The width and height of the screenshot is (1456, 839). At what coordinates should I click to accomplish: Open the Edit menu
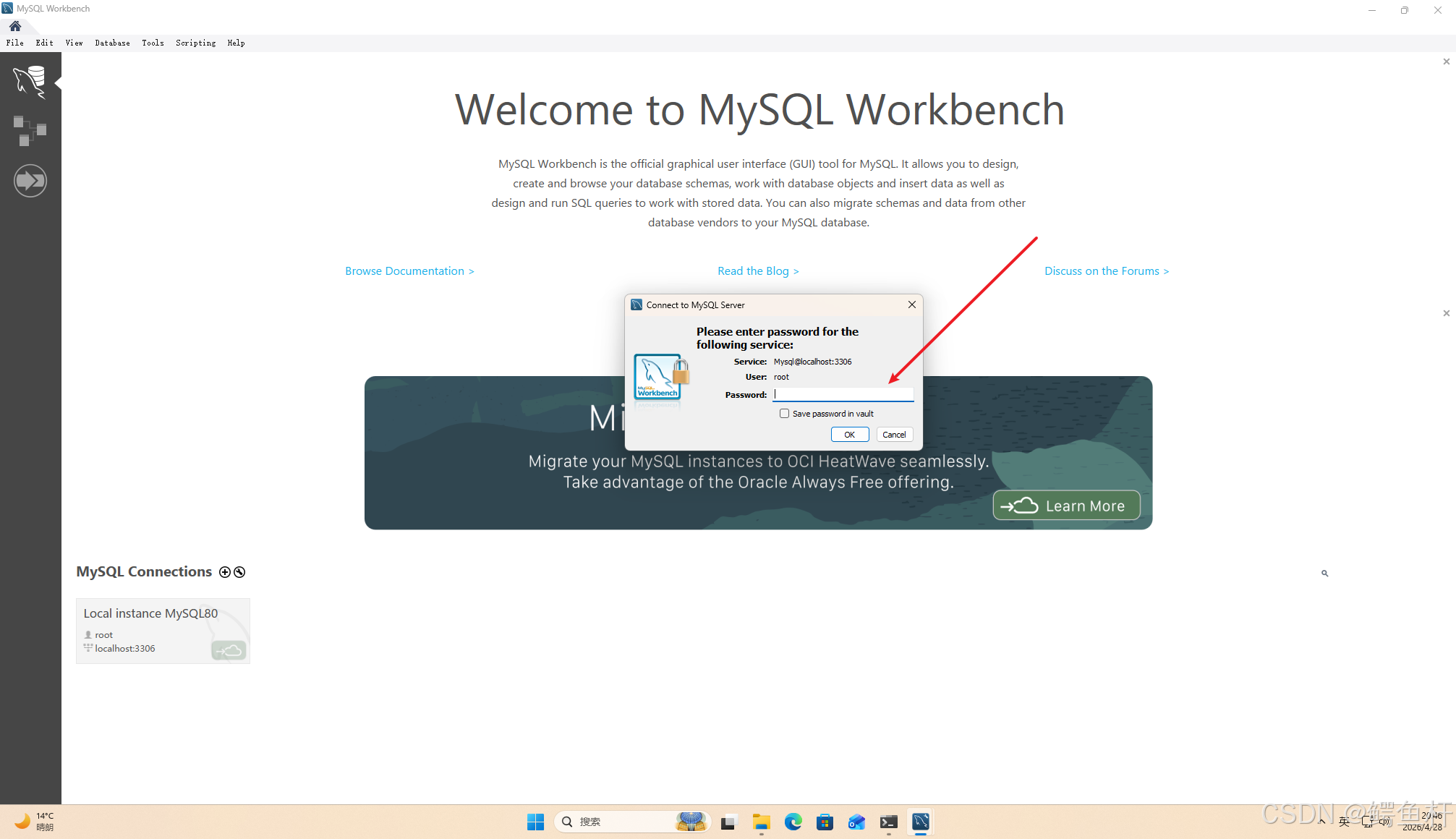(45, 43)
